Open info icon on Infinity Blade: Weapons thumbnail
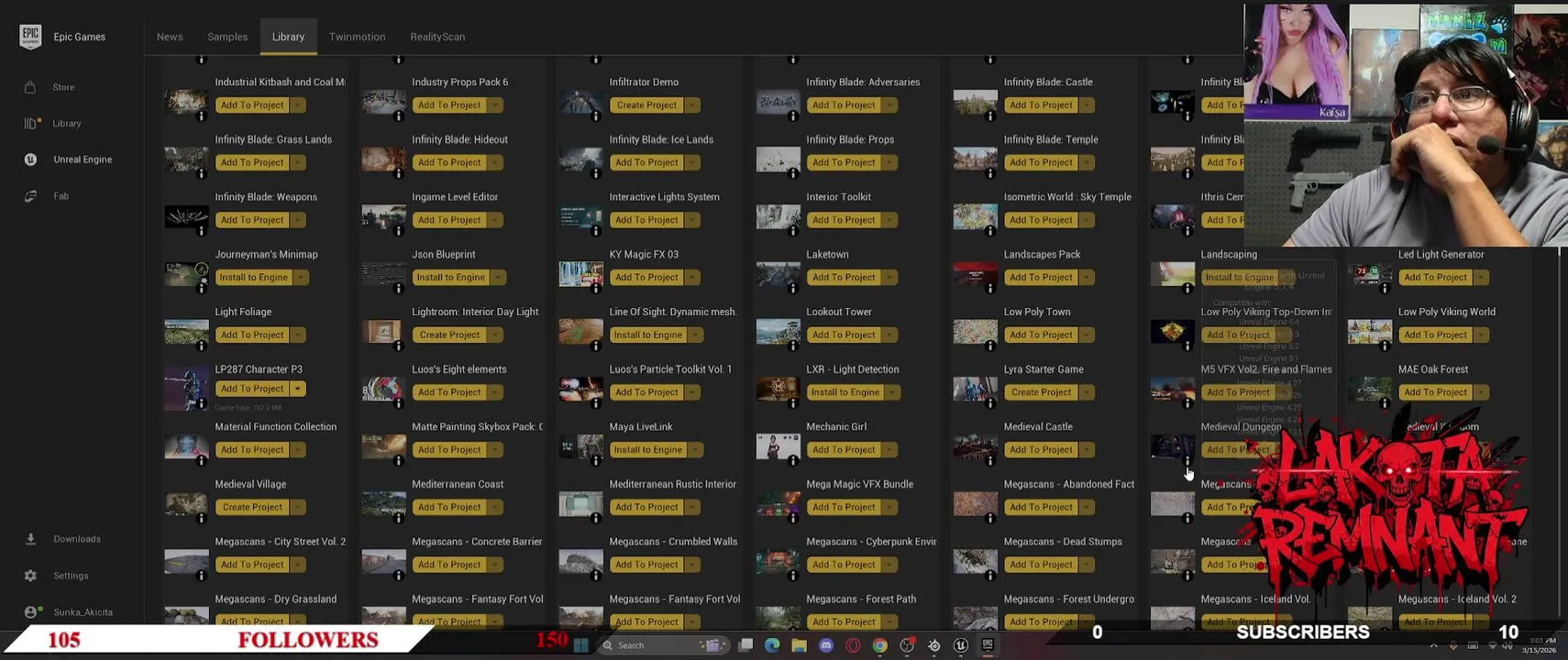 coord(202,231)
